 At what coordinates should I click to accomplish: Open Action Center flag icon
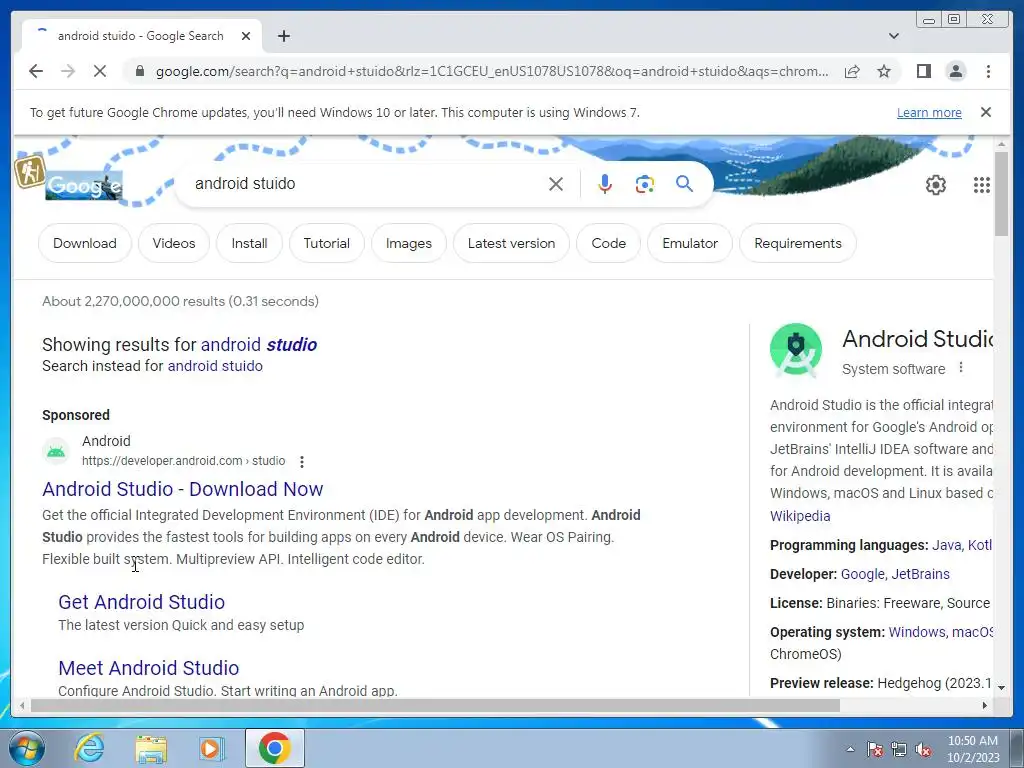(874, 749)
